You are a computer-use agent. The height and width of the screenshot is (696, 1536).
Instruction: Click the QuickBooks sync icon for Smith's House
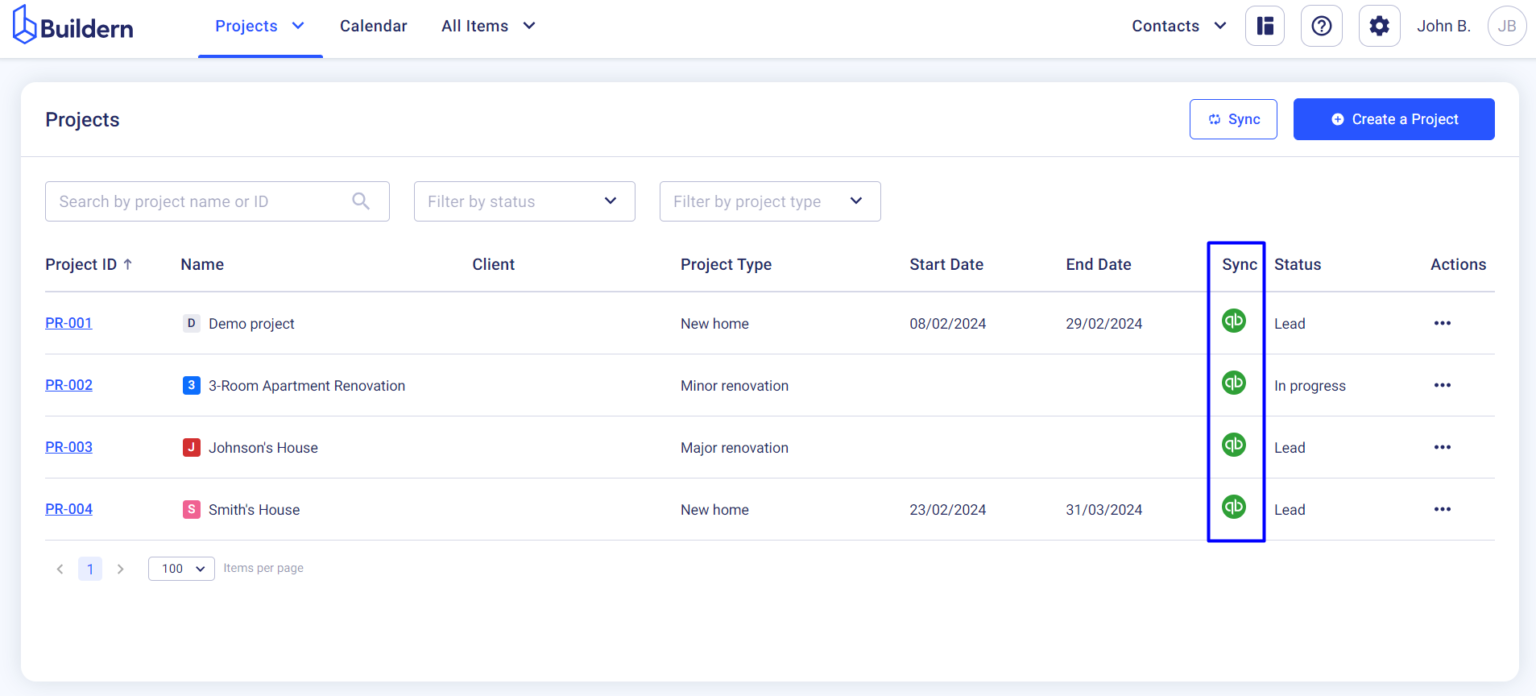tap(1234, 506)
